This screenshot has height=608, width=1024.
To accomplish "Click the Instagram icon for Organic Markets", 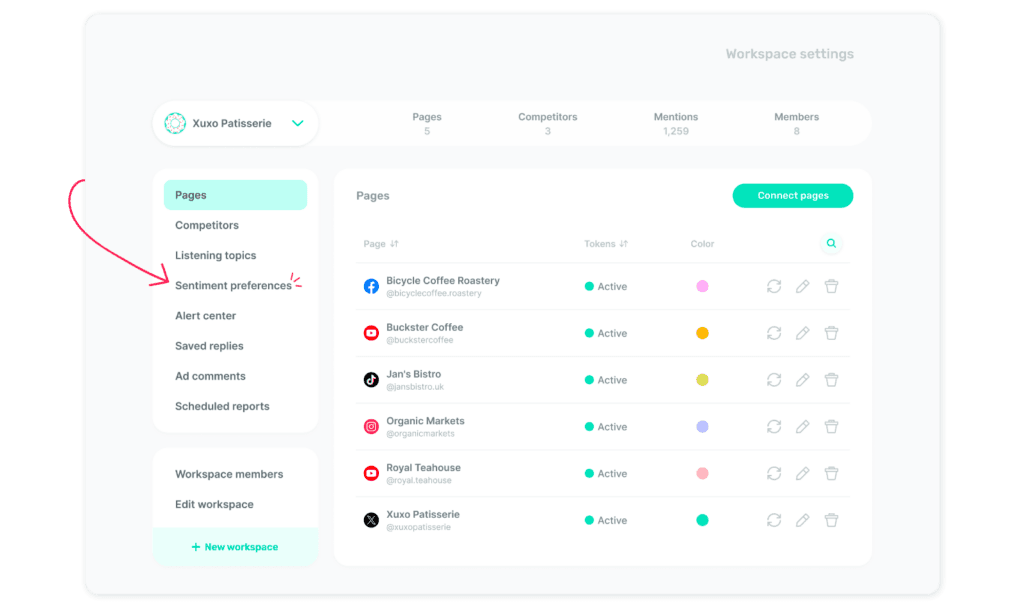I will pyautogui.click(x=371, y=426).
